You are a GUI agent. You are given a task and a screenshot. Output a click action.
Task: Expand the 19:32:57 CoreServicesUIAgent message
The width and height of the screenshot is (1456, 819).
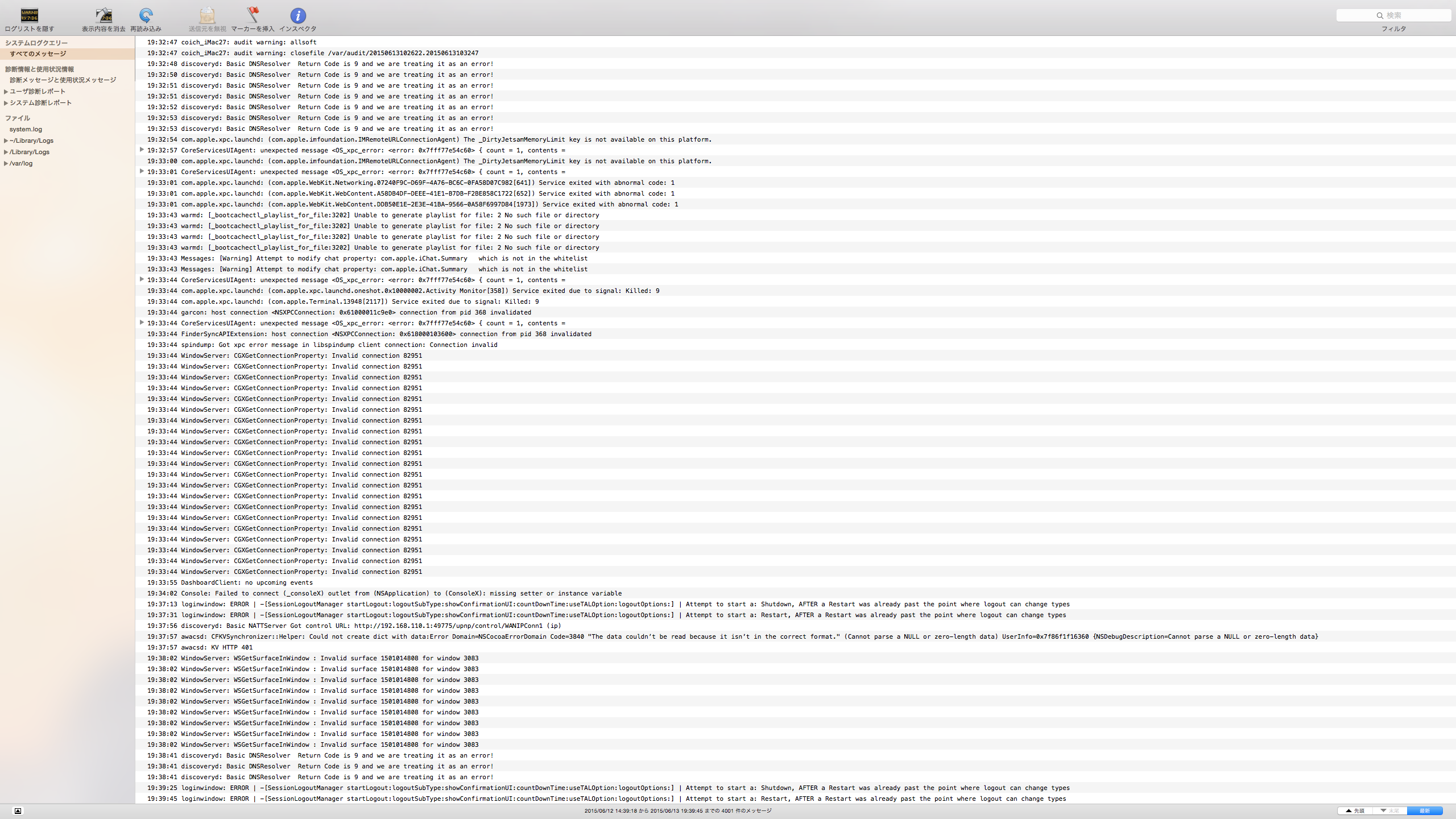142,150
